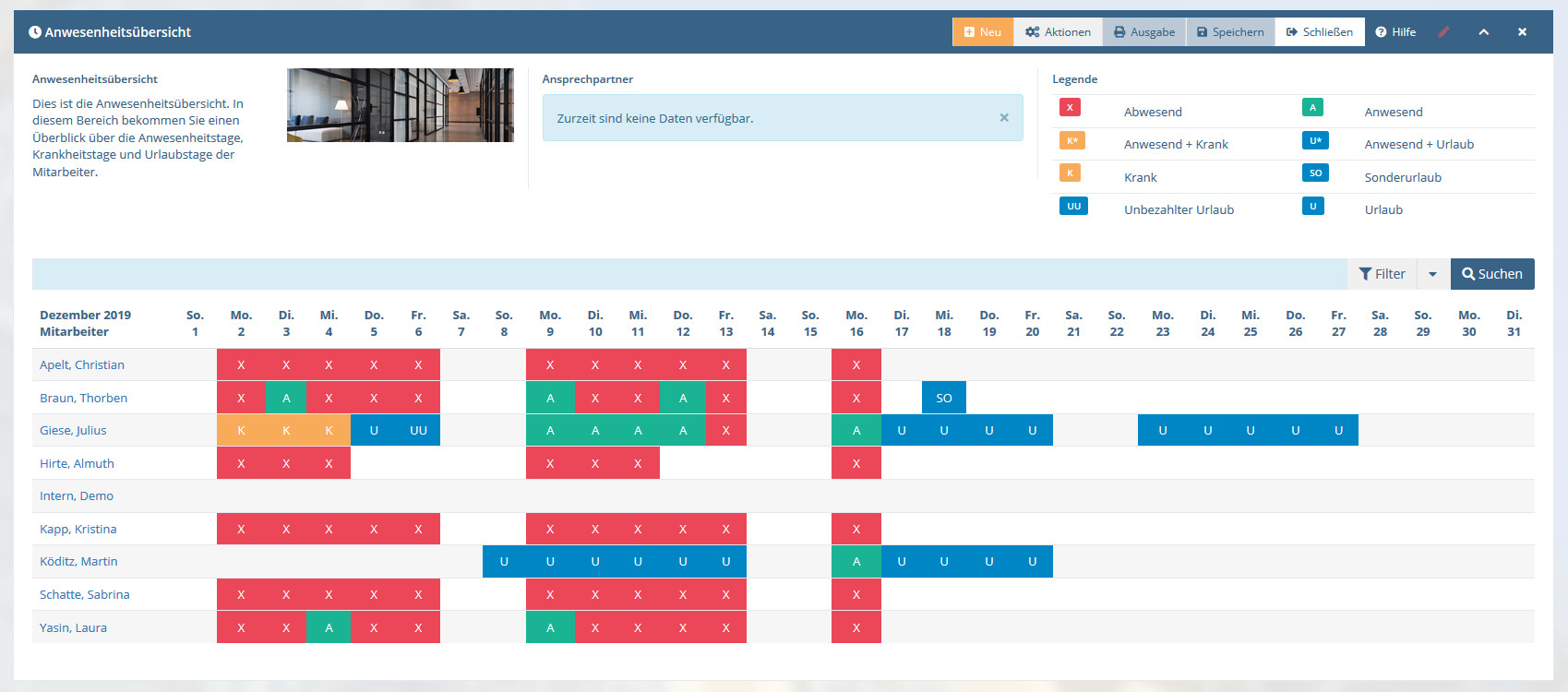Collapse the panel with the up chevron

(1483, 32)
